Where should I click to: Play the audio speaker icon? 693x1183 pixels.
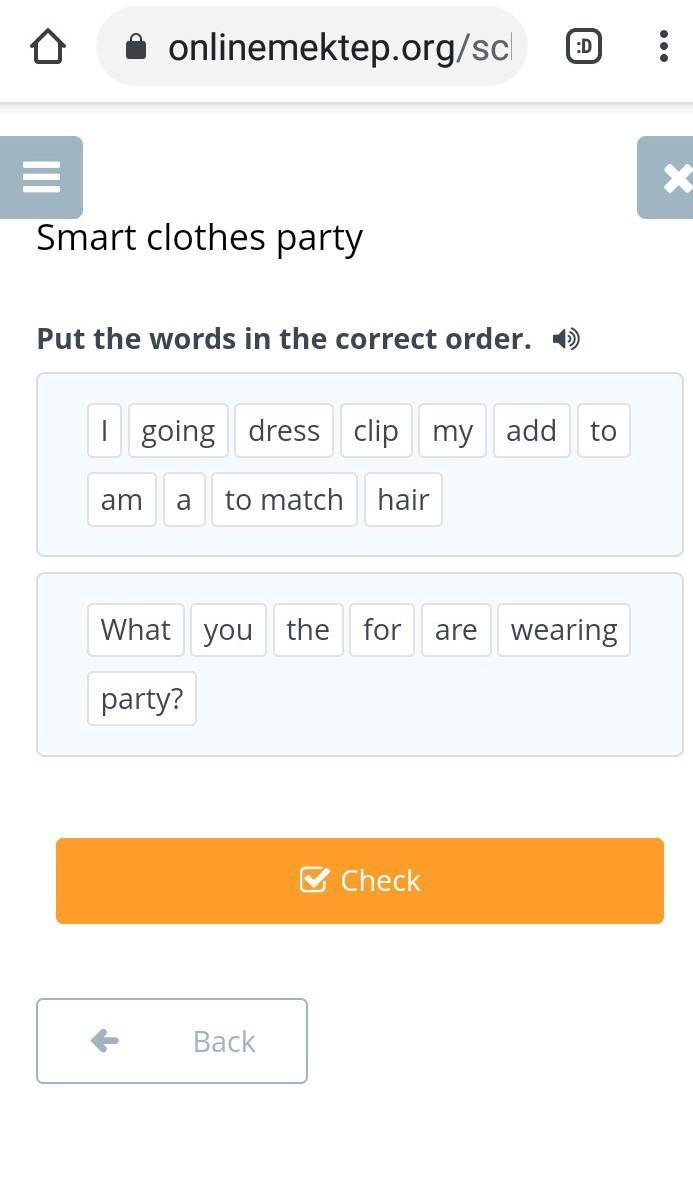click(x=566, y=339)
